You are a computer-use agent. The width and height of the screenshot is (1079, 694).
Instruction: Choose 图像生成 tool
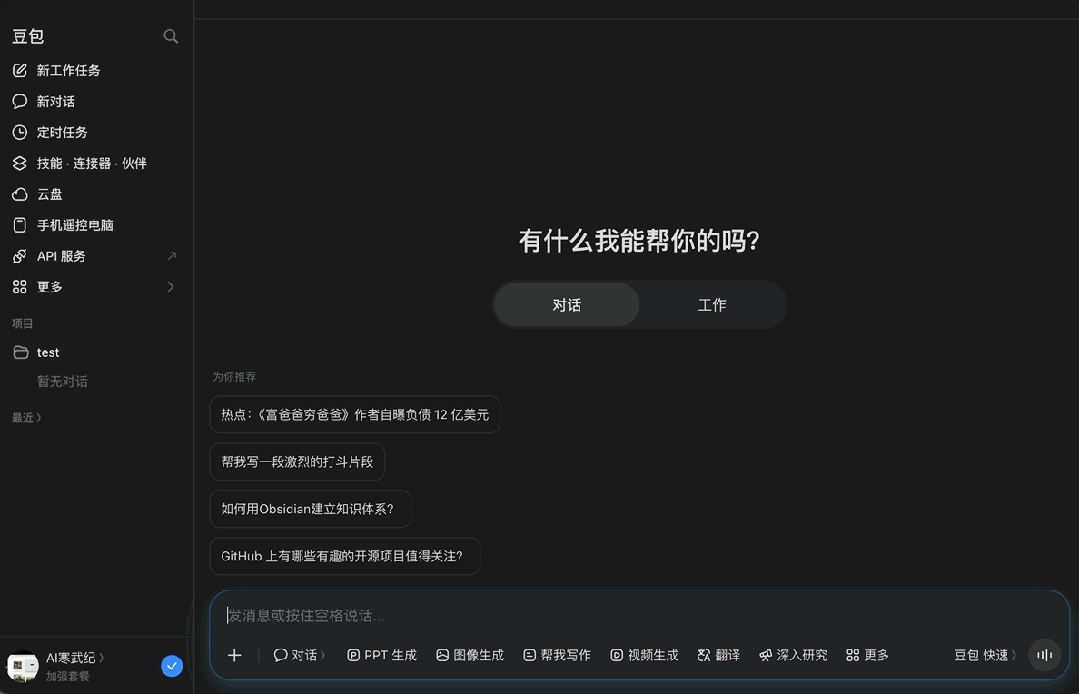coord(470,655)
